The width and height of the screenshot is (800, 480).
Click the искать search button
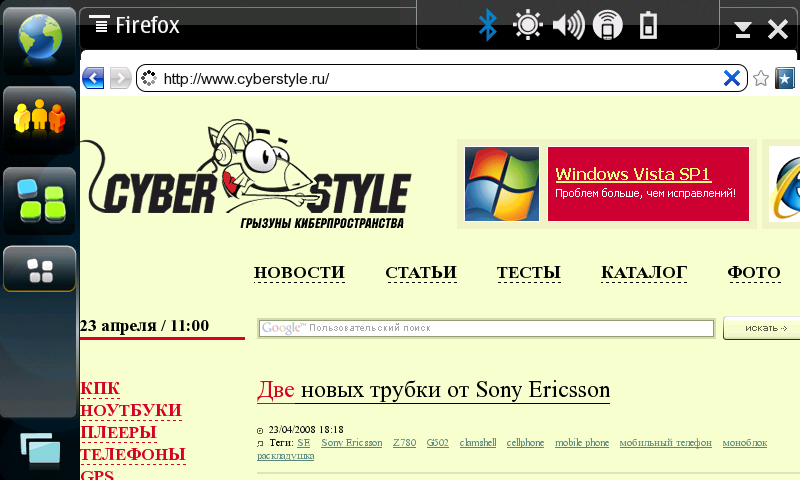click(762, 328)
